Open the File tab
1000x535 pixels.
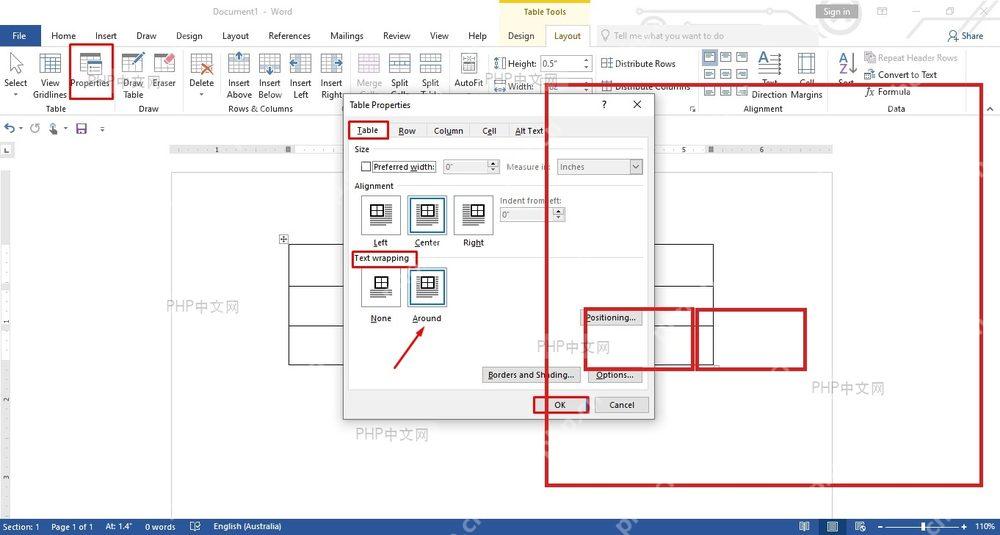coord(20,36)
